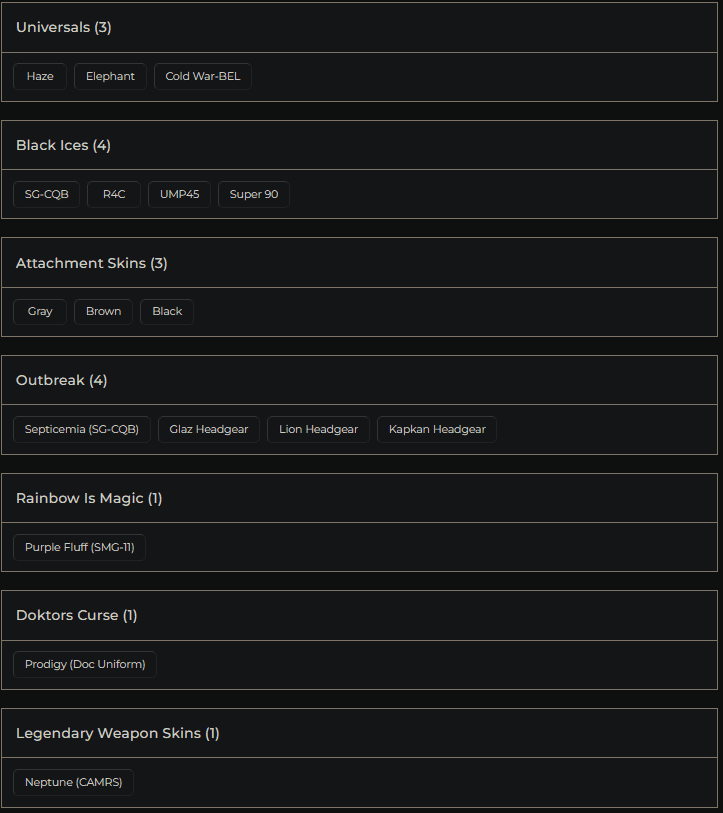The height and width of the screenshot is (813, 723).
Task: Select the Prodigy (Doc Uniform) tag
Action: point(85,665)
